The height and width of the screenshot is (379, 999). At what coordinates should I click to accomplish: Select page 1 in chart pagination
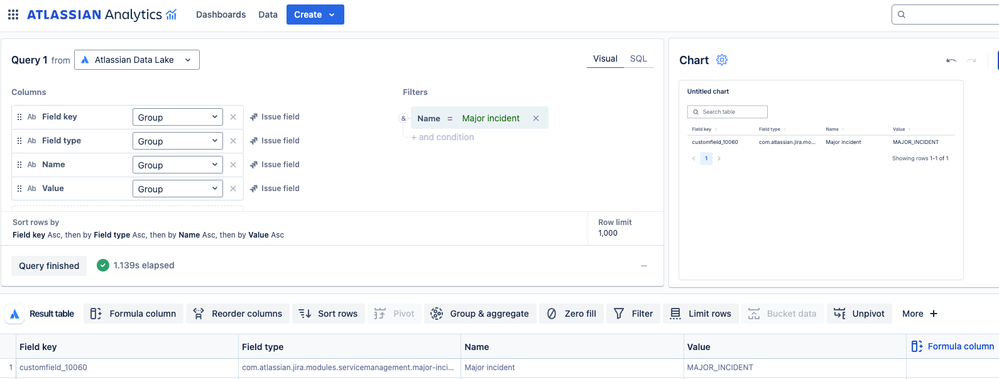pos(706,158)
